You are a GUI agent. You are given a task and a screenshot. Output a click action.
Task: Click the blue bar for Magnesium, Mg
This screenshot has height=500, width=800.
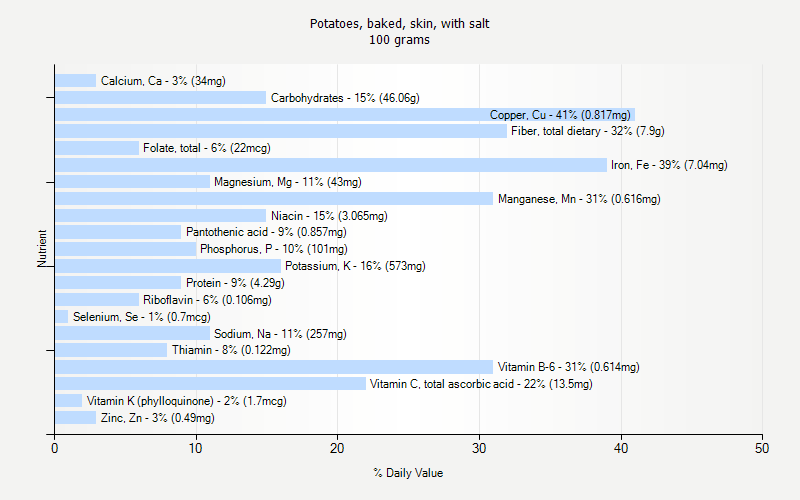(x=133, y=182)
